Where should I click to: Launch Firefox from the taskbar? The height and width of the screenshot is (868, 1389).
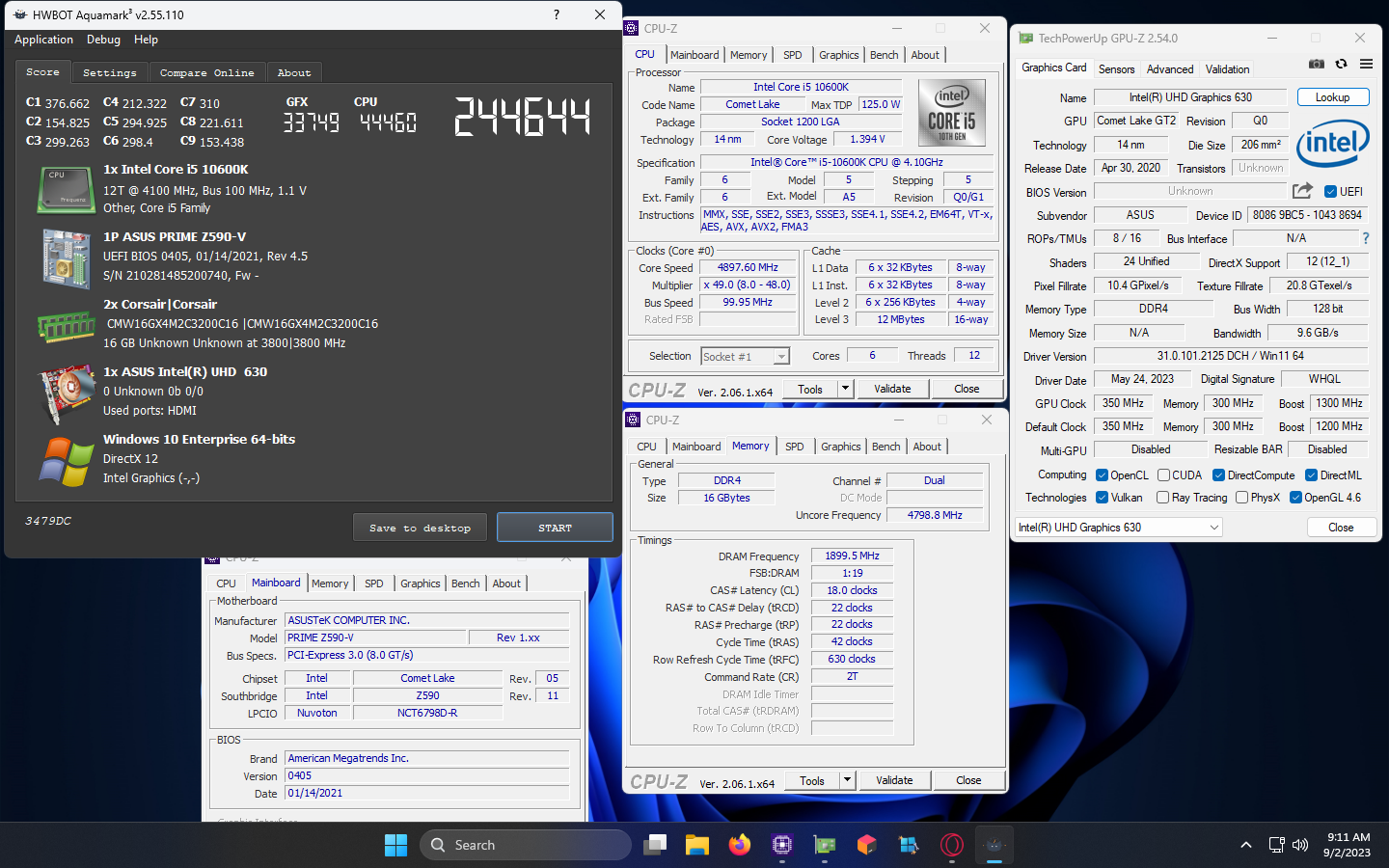point(740,845)
